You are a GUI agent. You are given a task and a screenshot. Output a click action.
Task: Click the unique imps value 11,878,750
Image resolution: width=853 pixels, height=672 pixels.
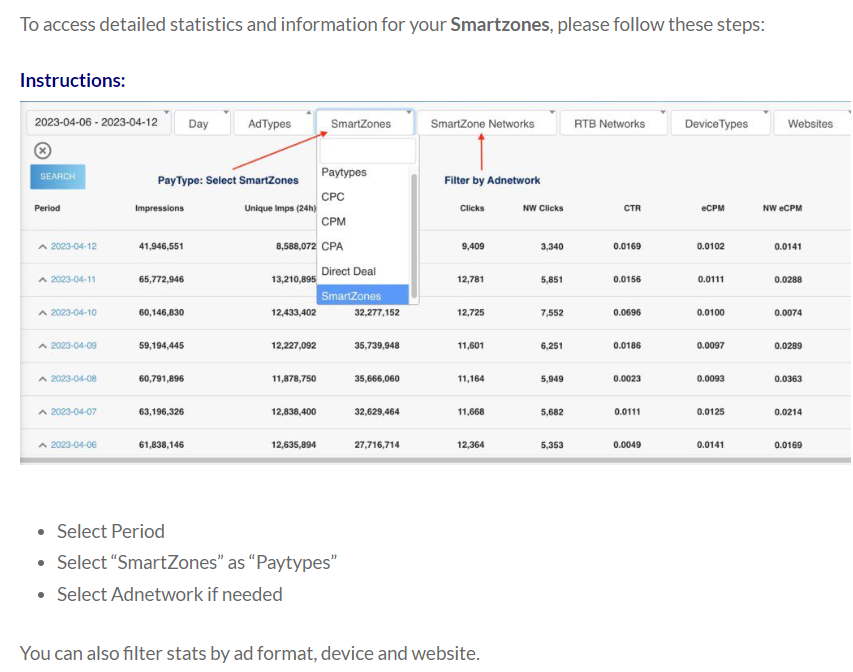pyautogui.click(x=294, y=379)
